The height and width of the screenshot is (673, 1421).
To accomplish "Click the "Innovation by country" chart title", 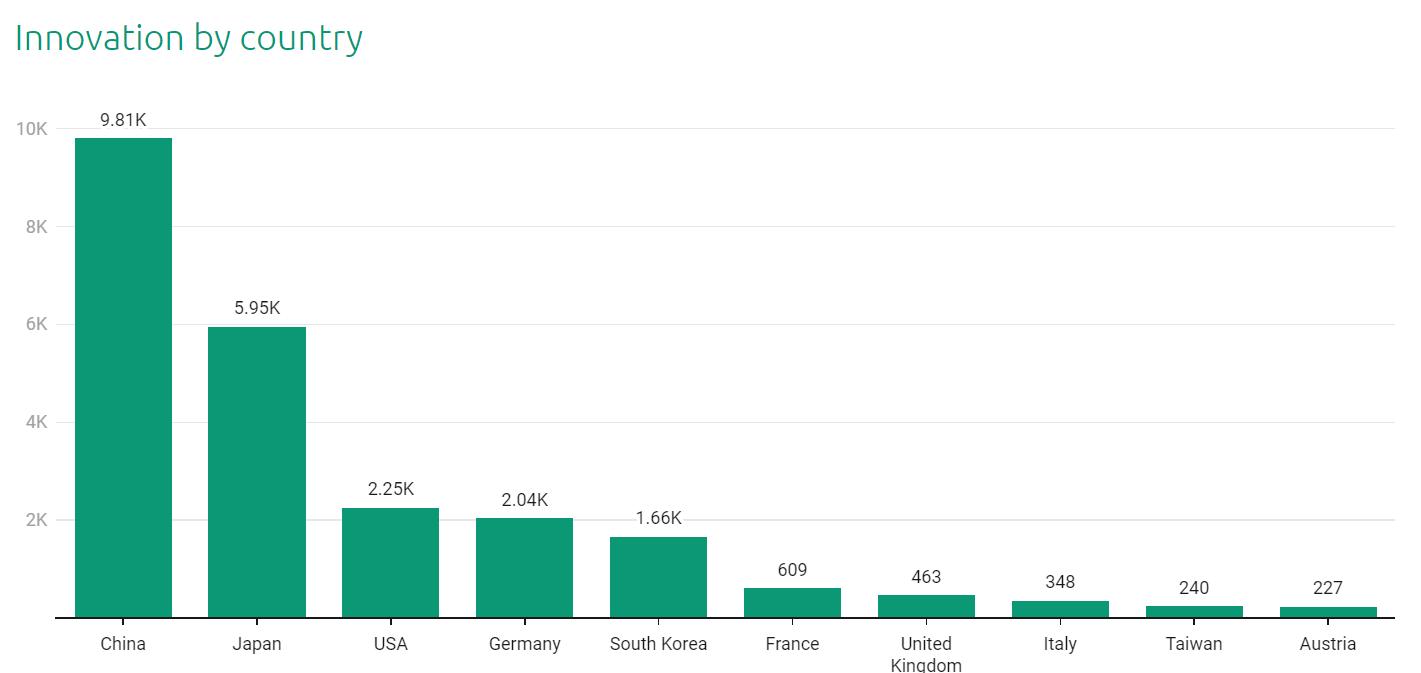I will tap(189, 38).
